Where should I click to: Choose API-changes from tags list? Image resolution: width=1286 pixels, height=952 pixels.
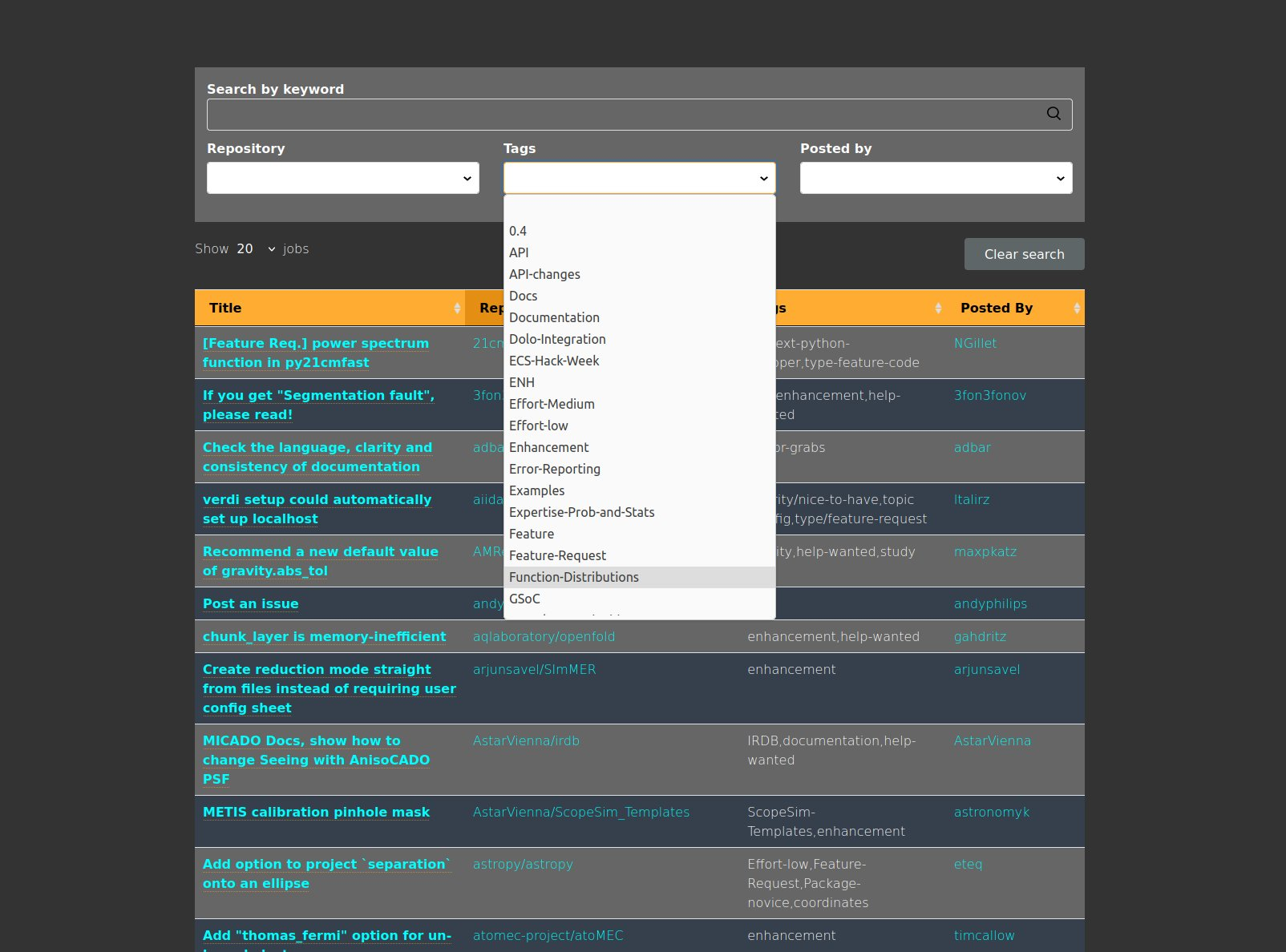coord(544,274)
